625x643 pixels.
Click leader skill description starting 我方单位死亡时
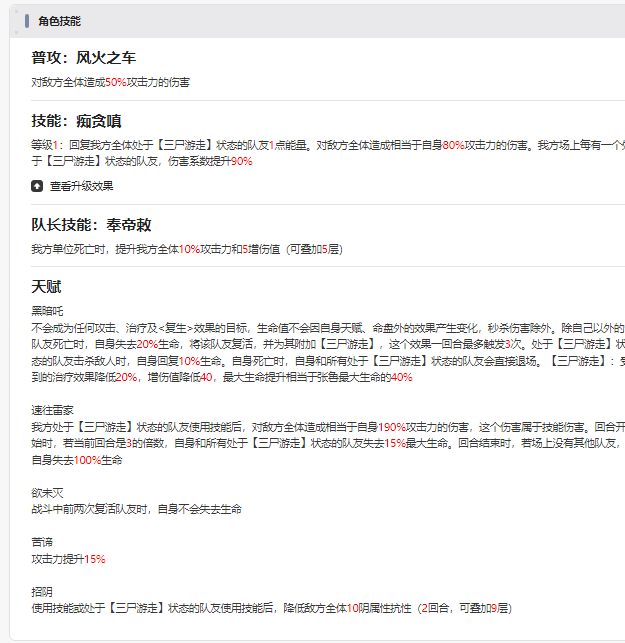(x=187, y=249)
